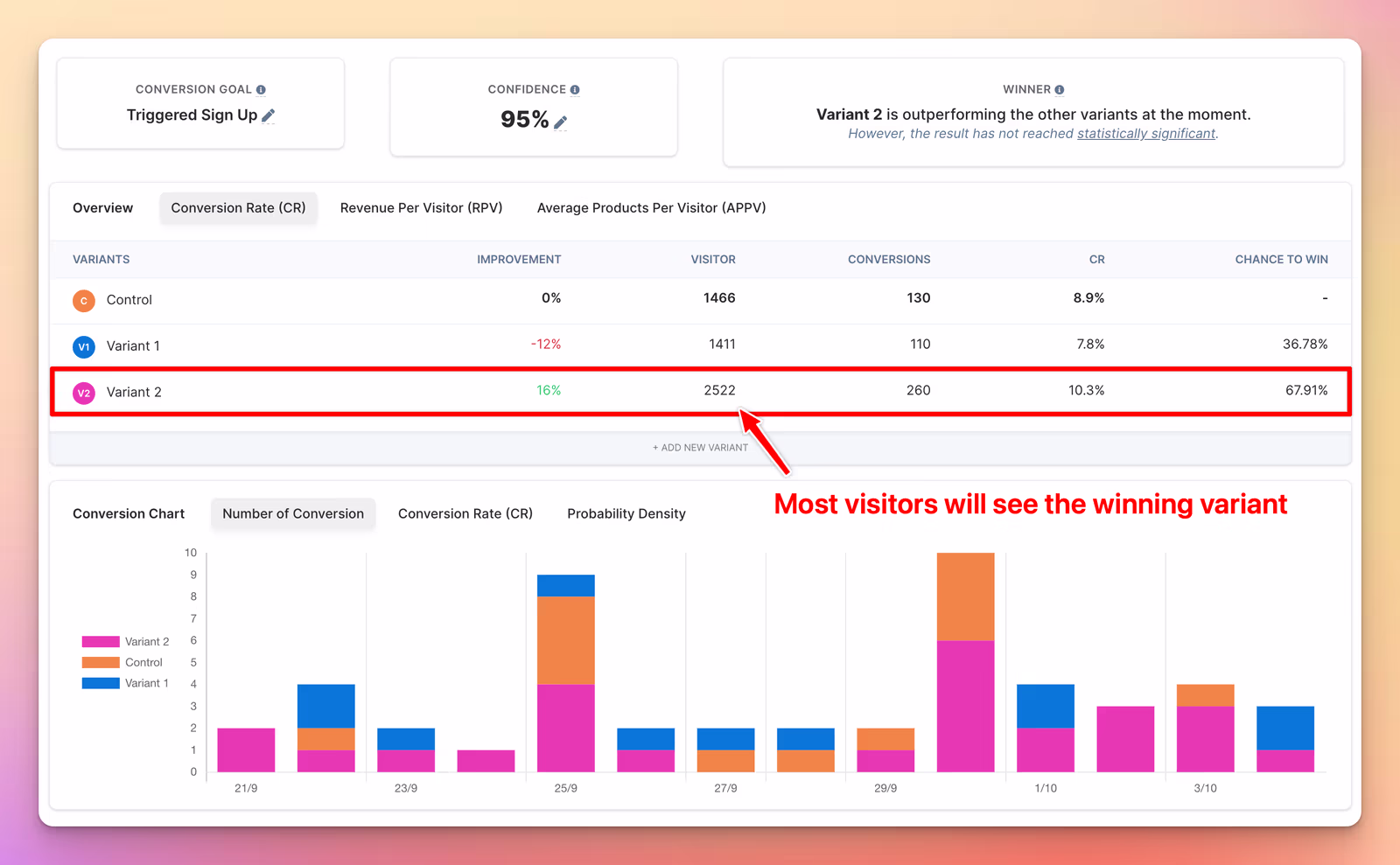Toggle Control series in chart legend
1400x865 pixels.
pyautogui.click(x=122, y=663)
